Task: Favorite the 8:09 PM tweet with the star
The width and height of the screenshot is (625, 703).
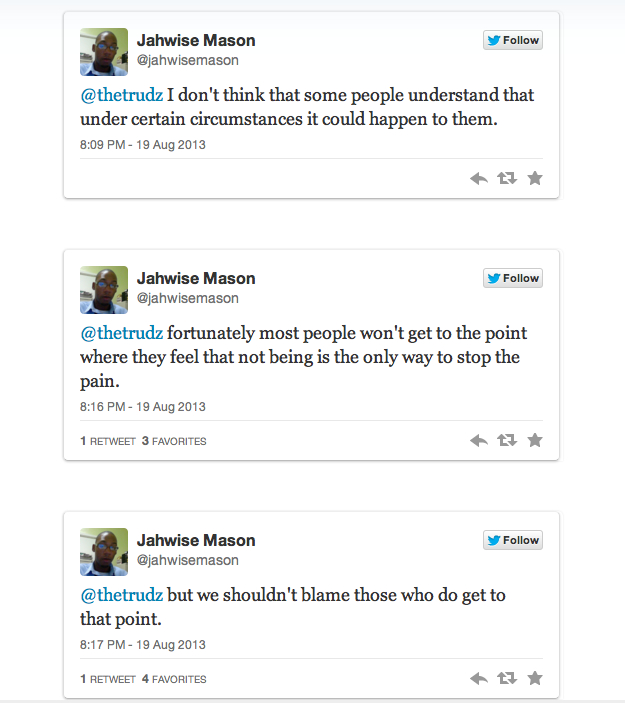Action: [535, 178]
